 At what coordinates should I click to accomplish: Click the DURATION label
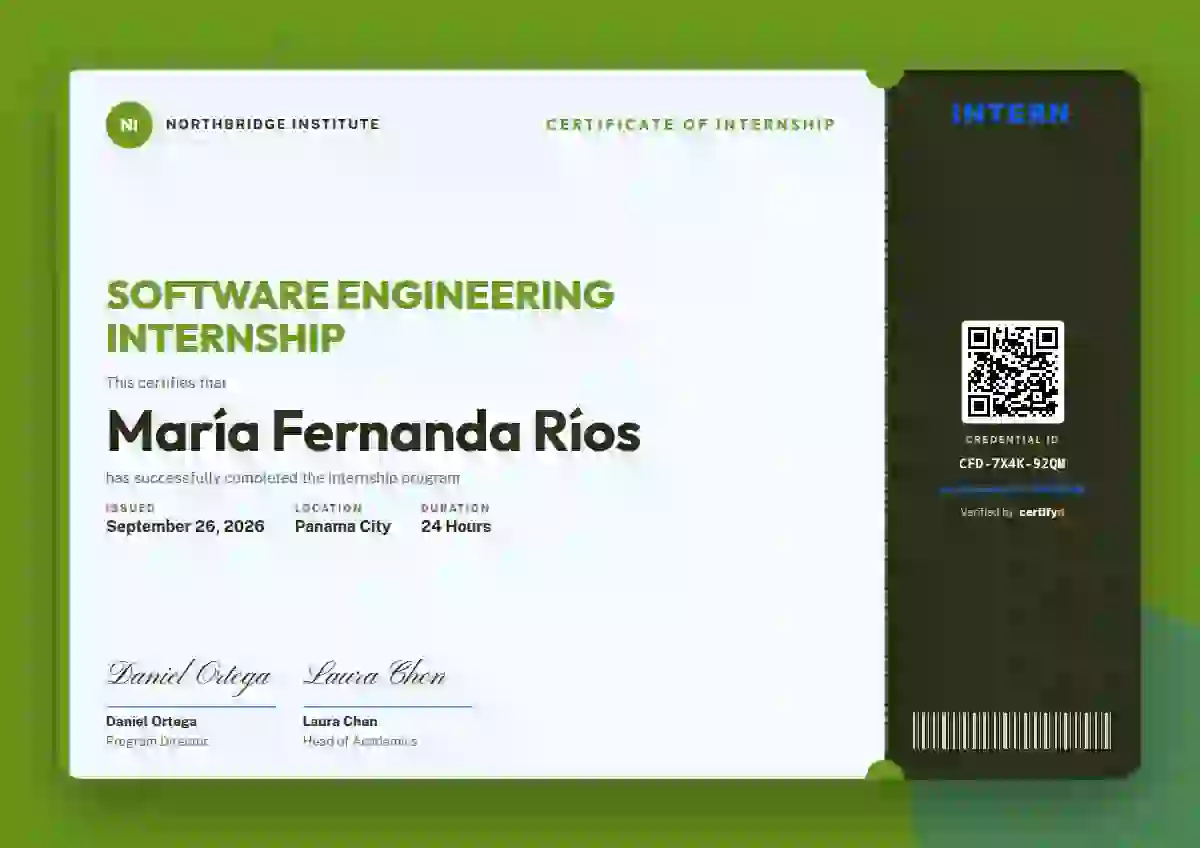click(456, 508)
